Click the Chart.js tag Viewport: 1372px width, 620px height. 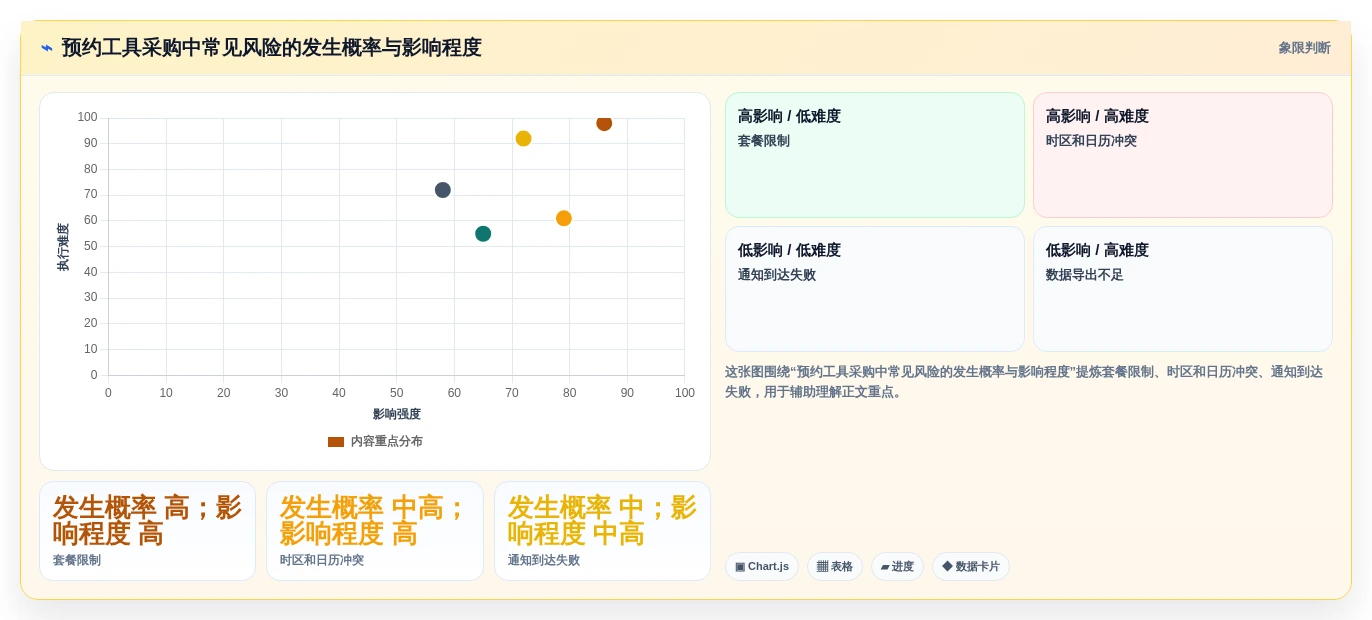tap(762, 566)
